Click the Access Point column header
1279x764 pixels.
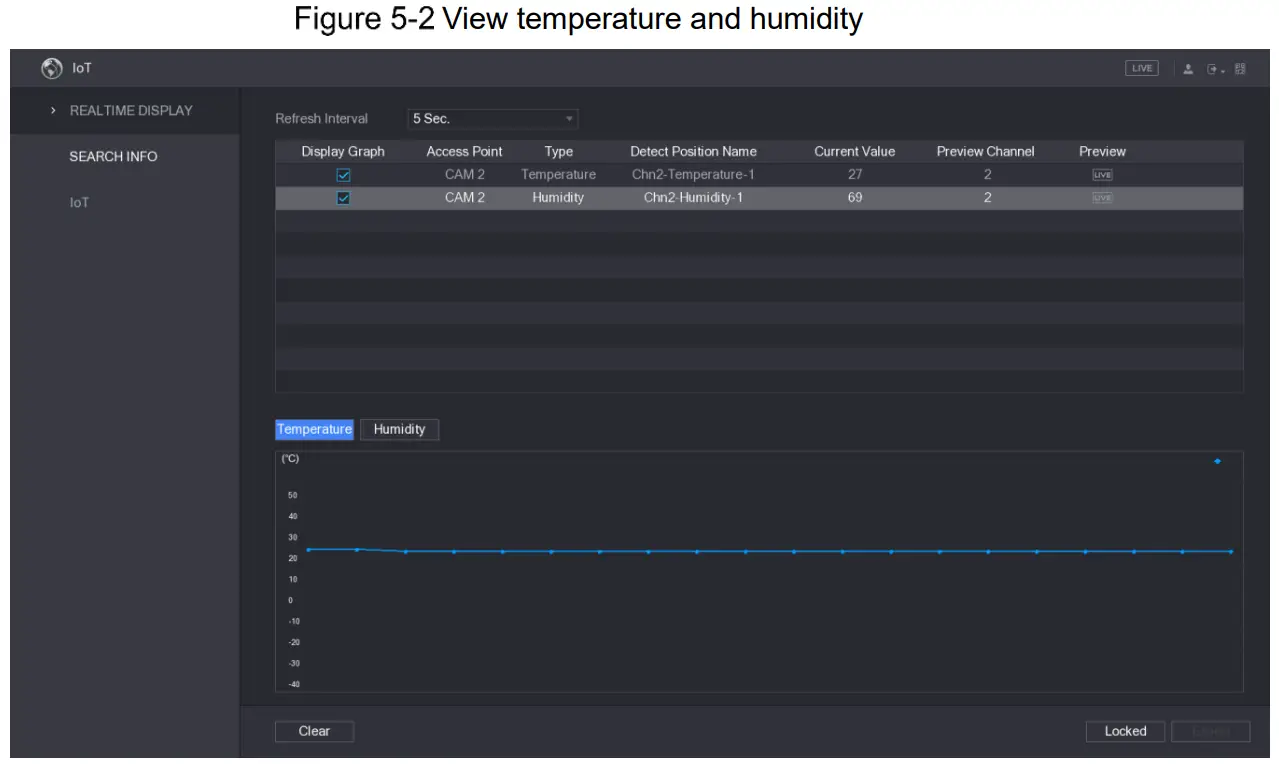pyautogui.click(x=464, y=151)
